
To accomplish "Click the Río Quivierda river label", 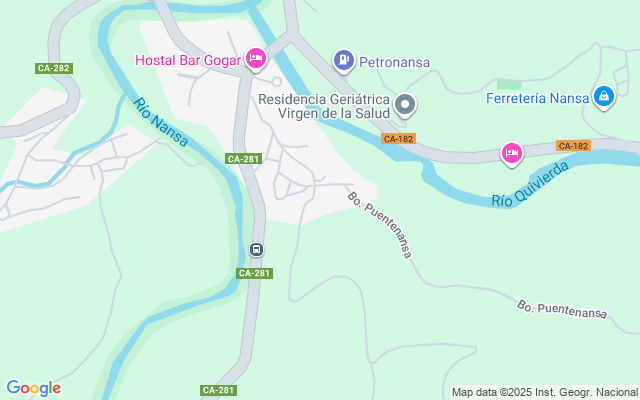I will 530,184.
